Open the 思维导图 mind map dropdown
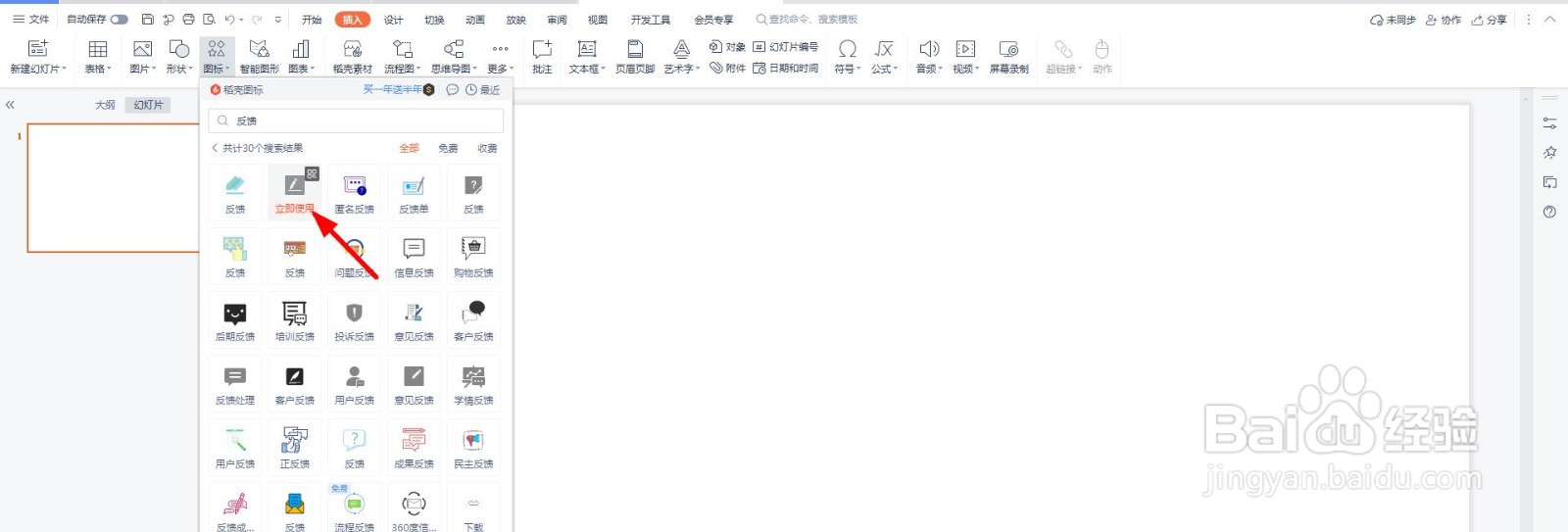This screenshot has height=532, width=1568. [454, 57]
